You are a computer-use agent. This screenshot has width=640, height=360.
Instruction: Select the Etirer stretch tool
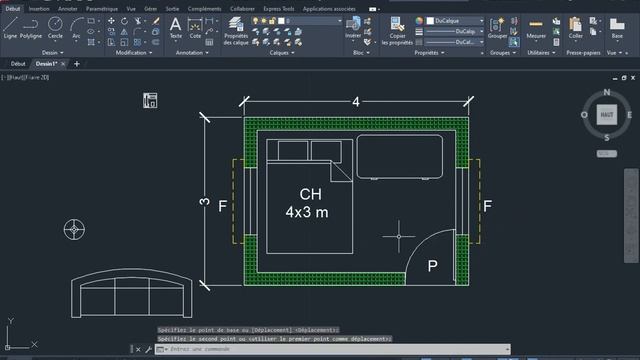point(111,42)
